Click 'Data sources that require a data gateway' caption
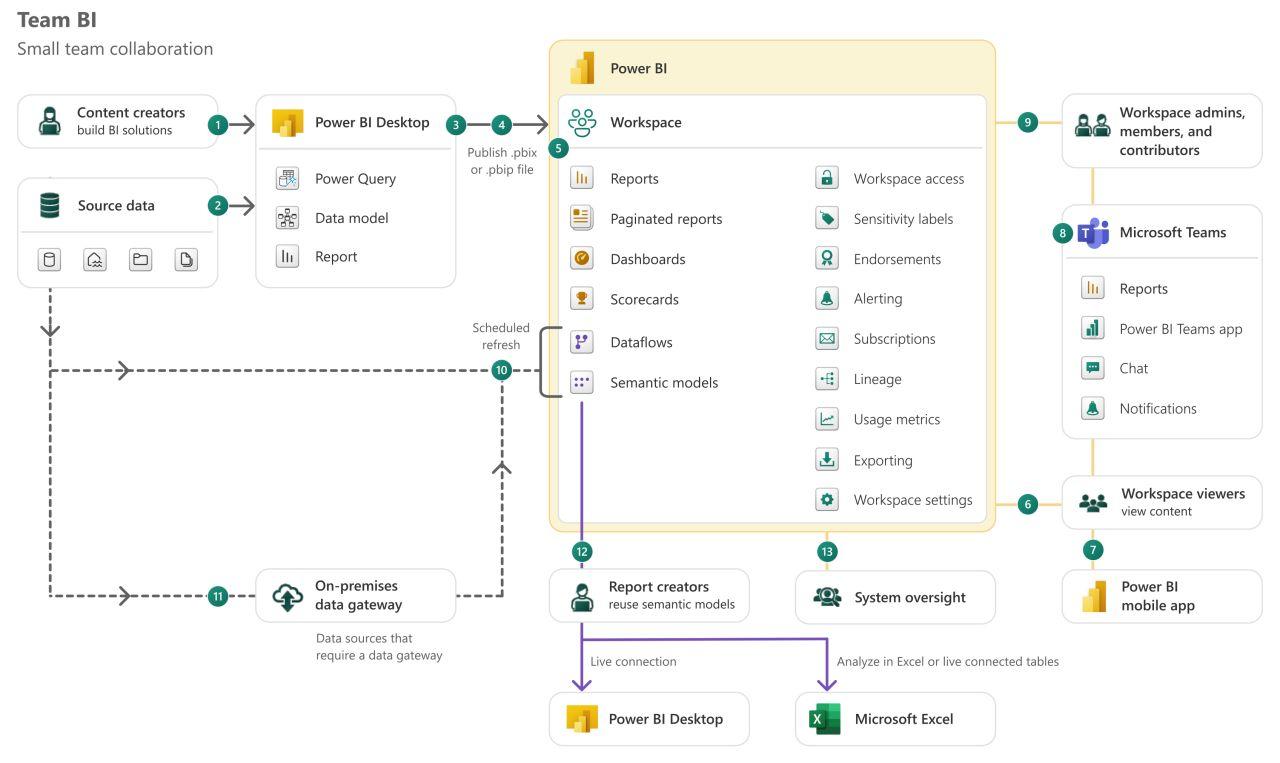Screen dimensions: 1280x763 pyautogui.click(x=379, y=646)
